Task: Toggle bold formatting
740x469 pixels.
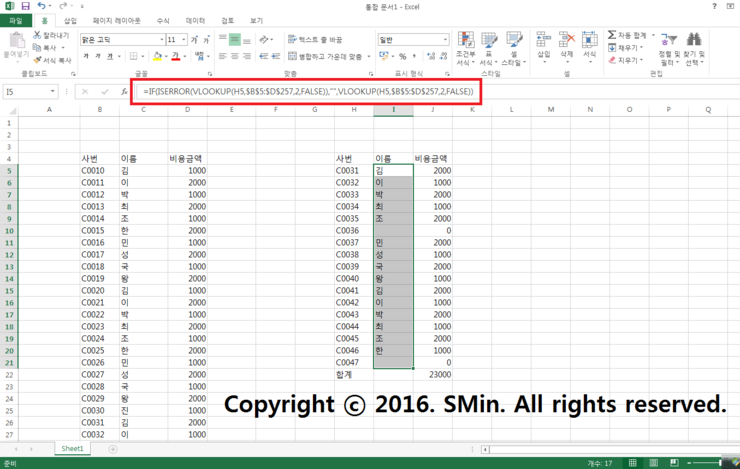Action: (86, 56)
